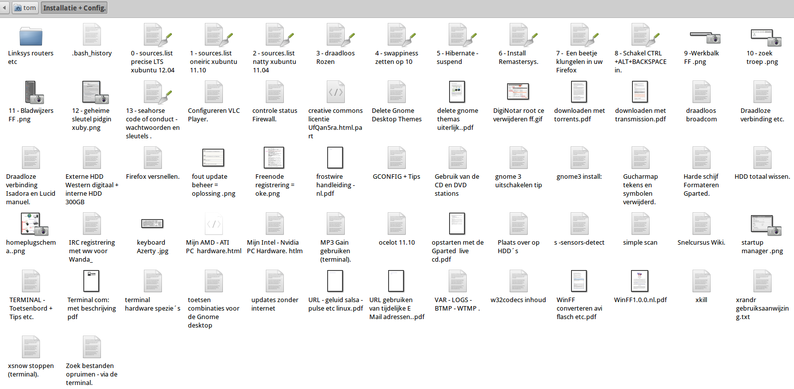Select the downloaden met transmission.pdf icon

640,92
